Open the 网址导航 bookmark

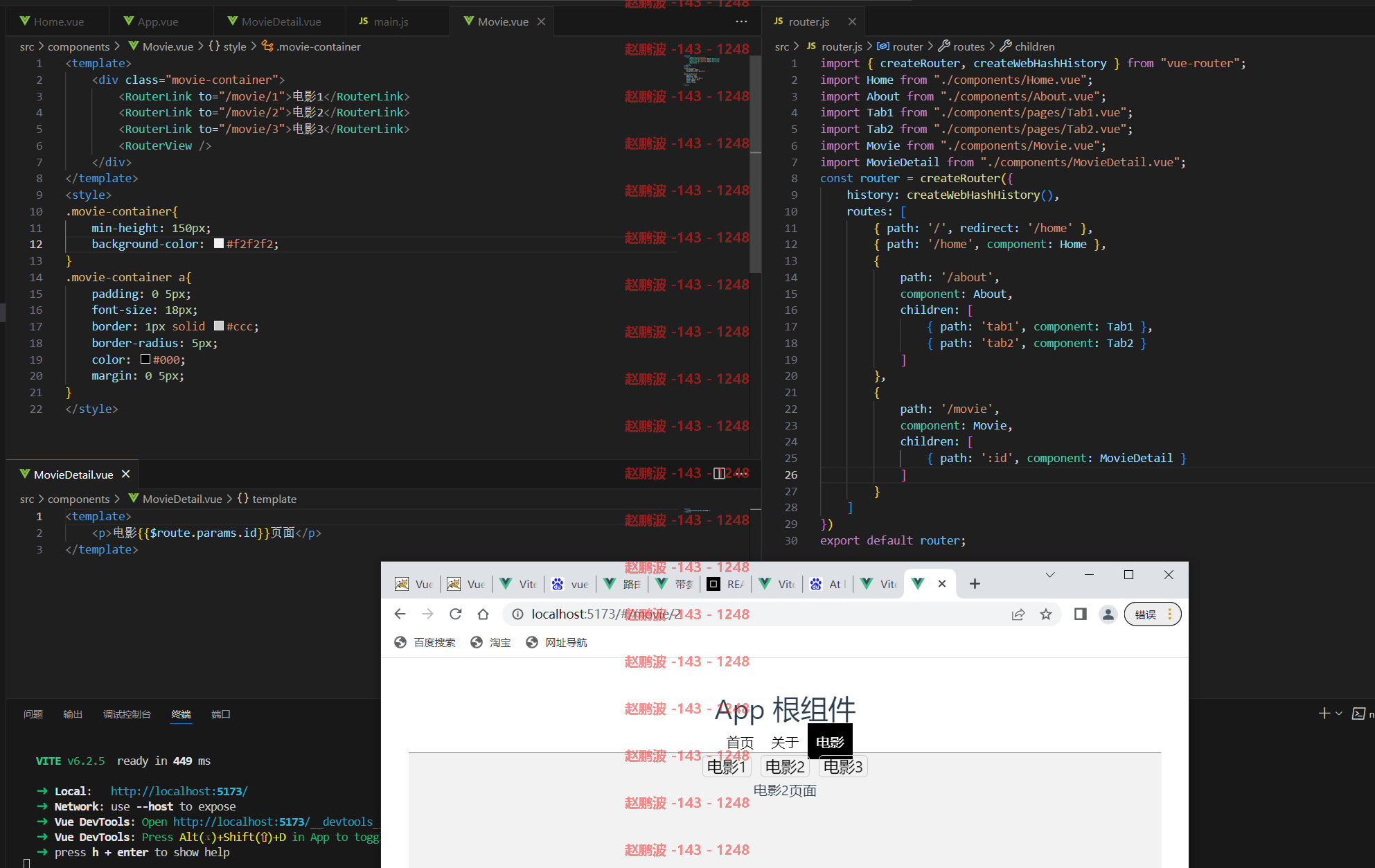click(556, 642)
